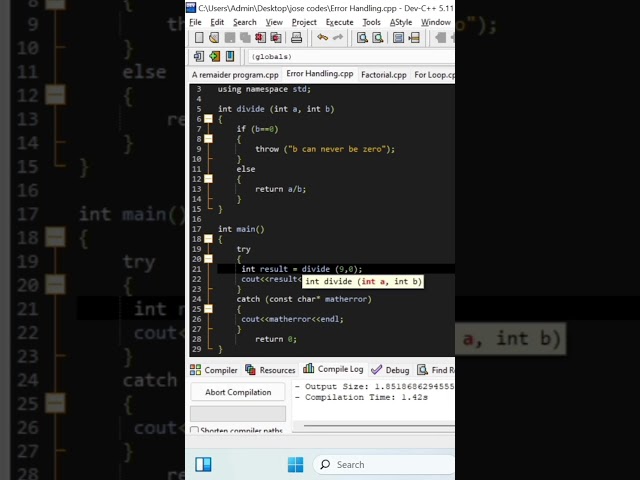Collapse the try block fold on line 20

coord(208,259)
